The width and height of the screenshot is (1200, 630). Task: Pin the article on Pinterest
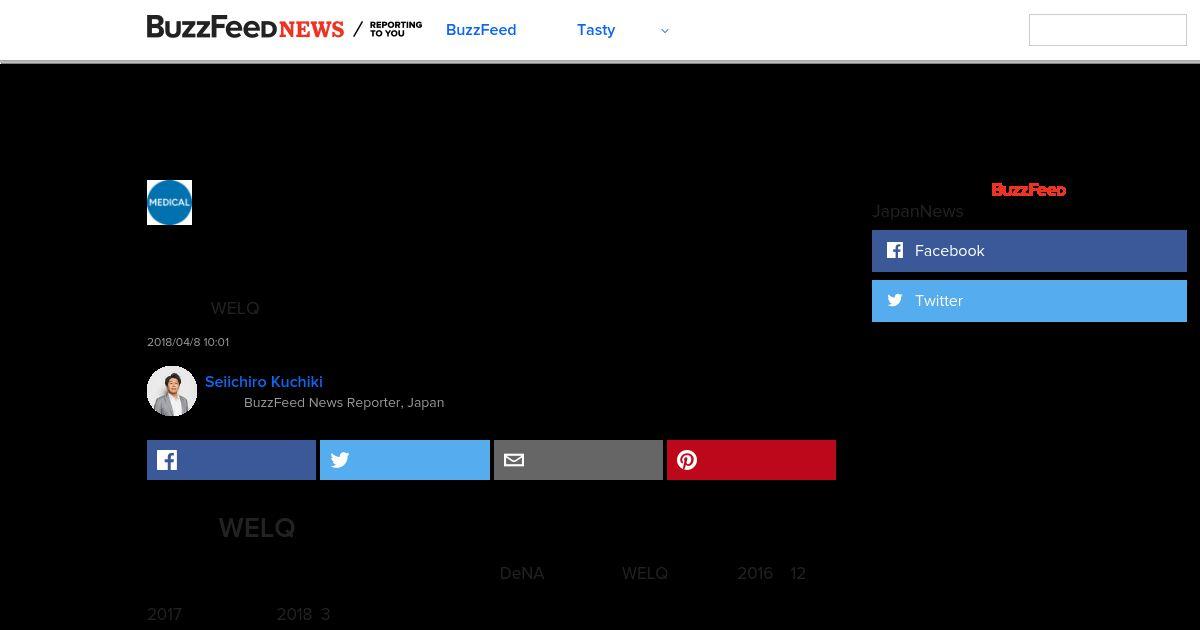click(x=751, y=460)
